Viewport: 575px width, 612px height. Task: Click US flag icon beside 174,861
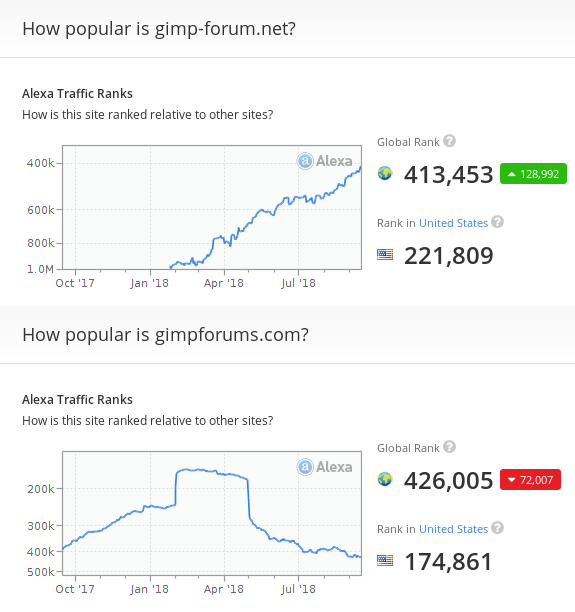385,561
